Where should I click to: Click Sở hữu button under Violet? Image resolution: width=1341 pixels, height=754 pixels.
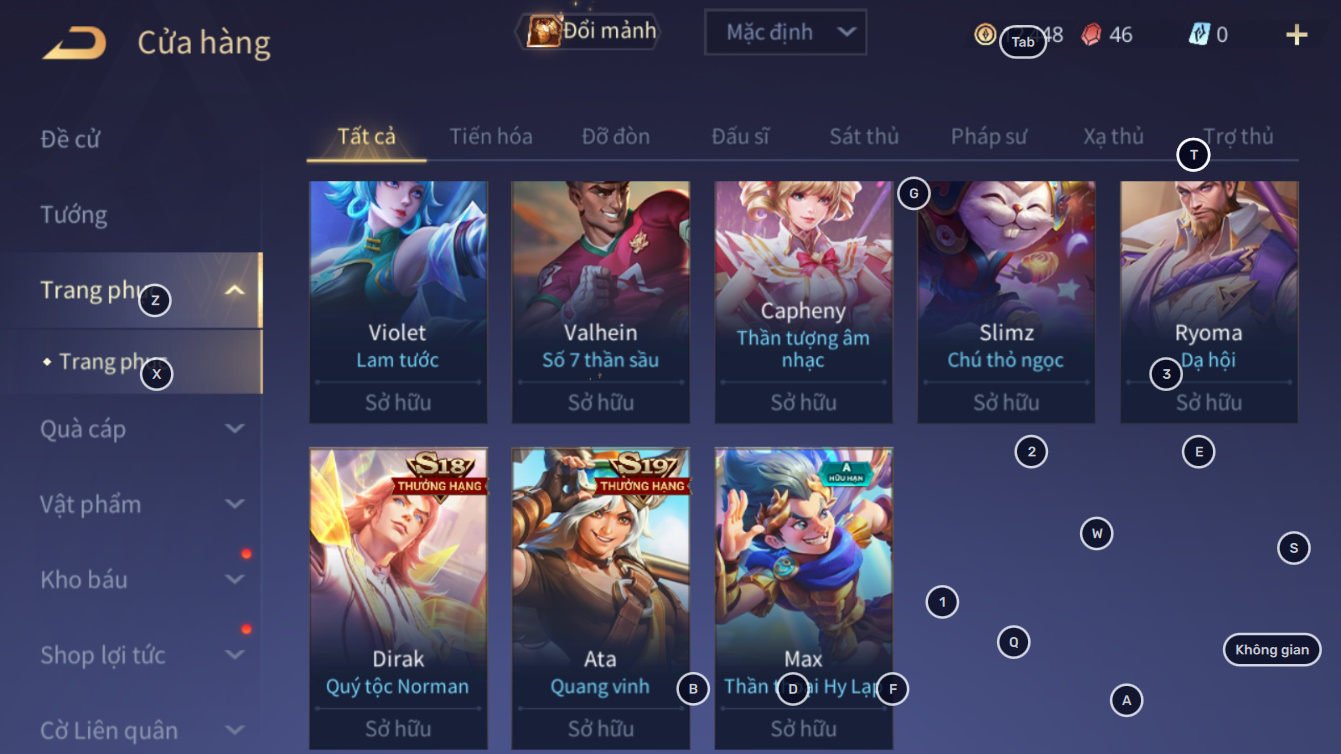pyautogui.click(x=398, y=402)
